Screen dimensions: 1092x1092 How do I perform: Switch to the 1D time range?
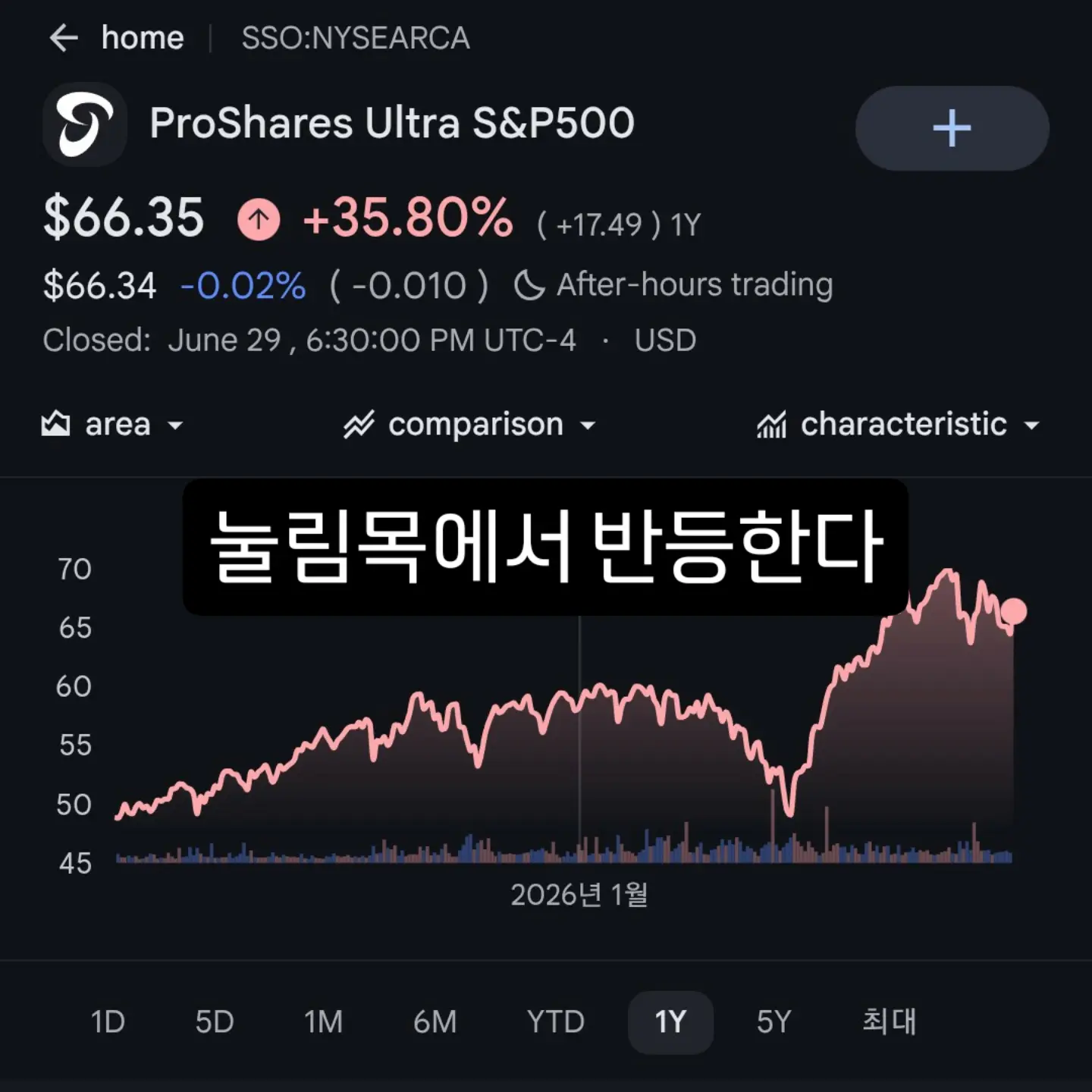pos(108,1021)
